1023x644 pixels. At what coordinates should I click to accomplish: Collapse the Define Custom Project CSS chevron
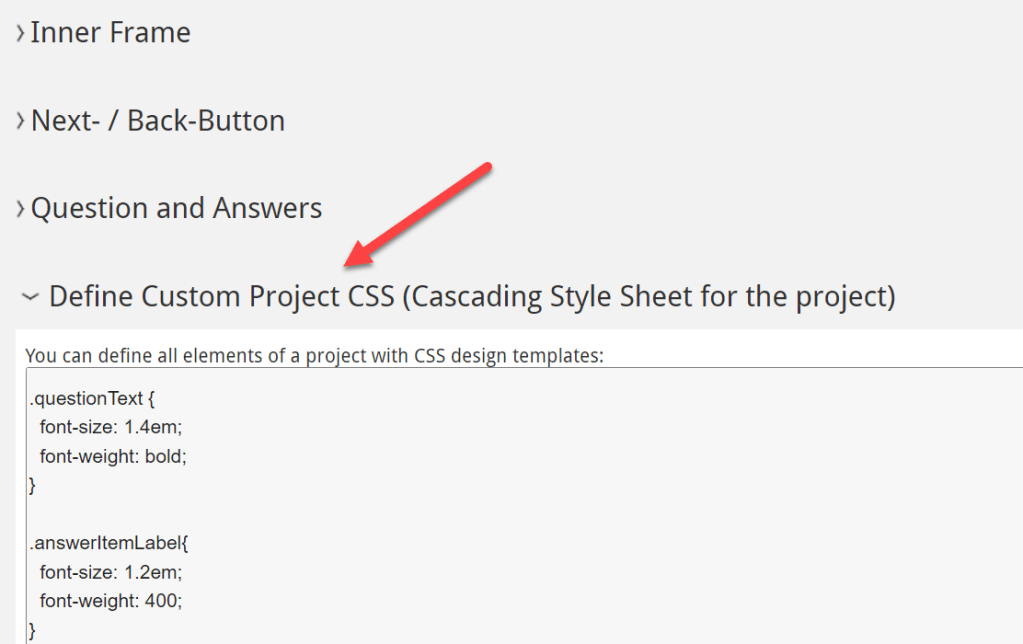[x=31, y=297]
